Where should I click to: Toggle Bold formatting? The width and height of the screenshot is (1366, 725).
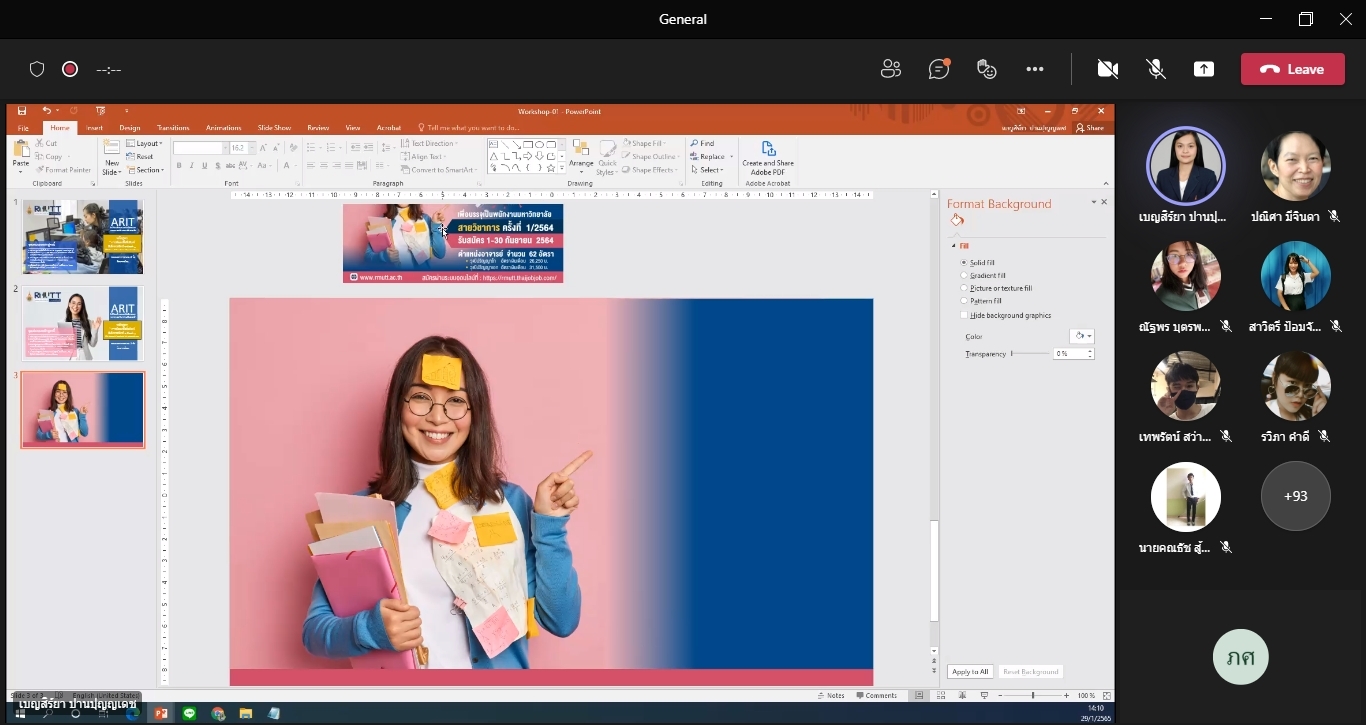pyautogui.click(x=179, y=166)
